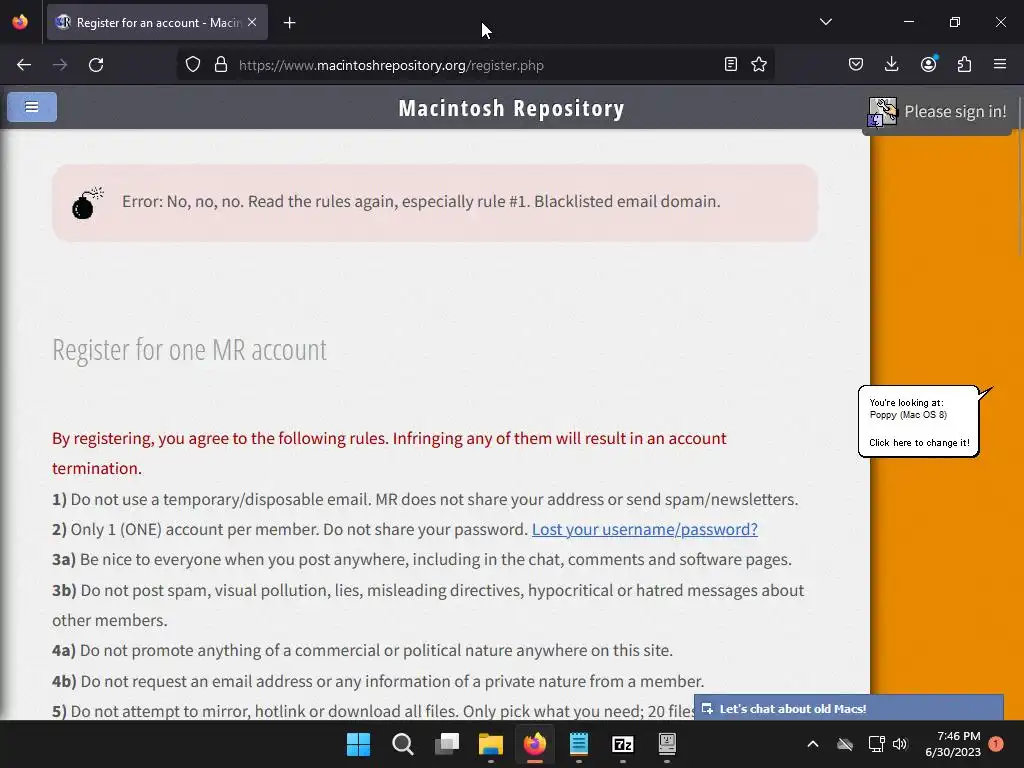Image resolution: width=1024 pixels, height=768 pixels.
Task: Open the Macintosh Repository hamburger menu button
Action: click(x=32, y=107)
